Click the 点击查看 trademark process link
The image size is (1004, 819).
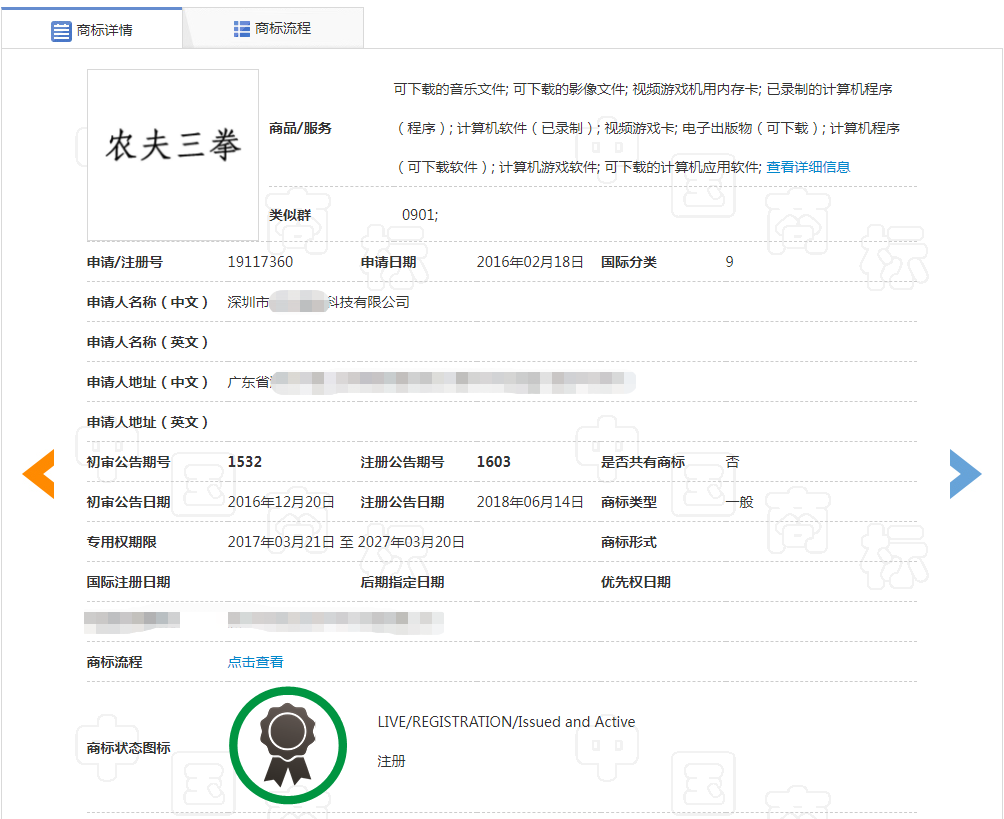(x=256, y=662)
